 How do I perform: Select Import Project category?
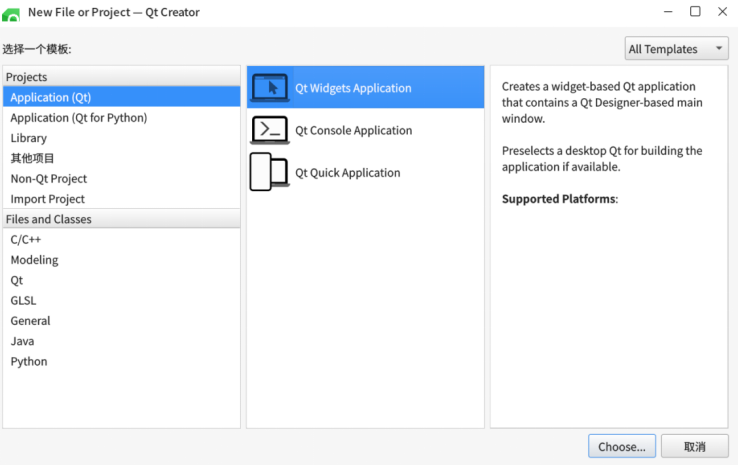(x=122, y=198)
